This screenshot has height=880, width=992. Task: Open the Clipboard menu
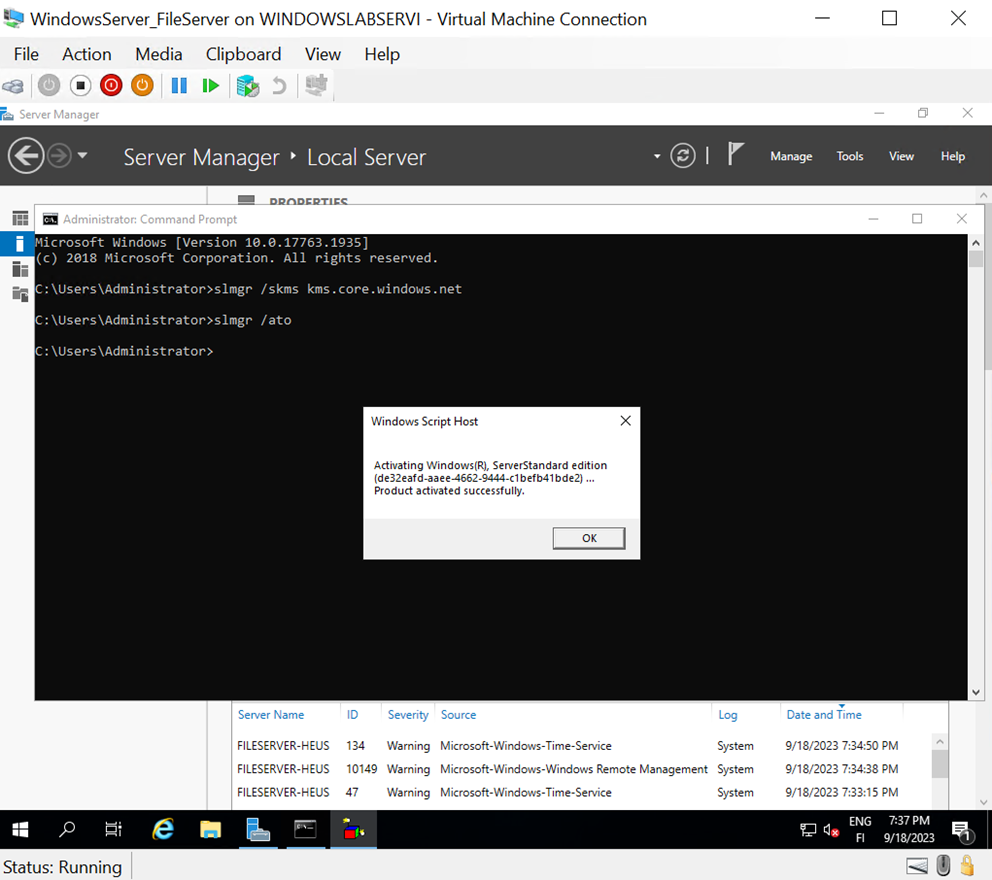click(243, 54)
